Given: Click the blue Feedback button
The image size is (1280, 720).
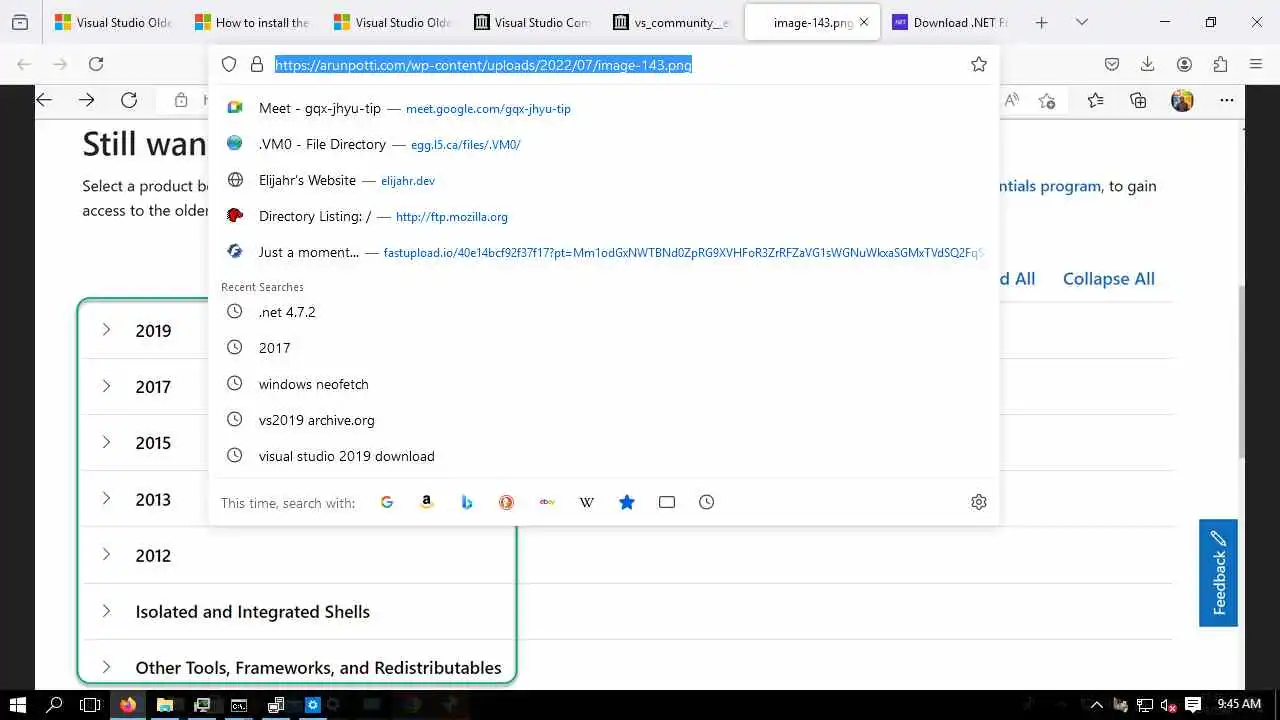Looking at the screenshot, I should pyautogui.click(x=1218, y=573).
